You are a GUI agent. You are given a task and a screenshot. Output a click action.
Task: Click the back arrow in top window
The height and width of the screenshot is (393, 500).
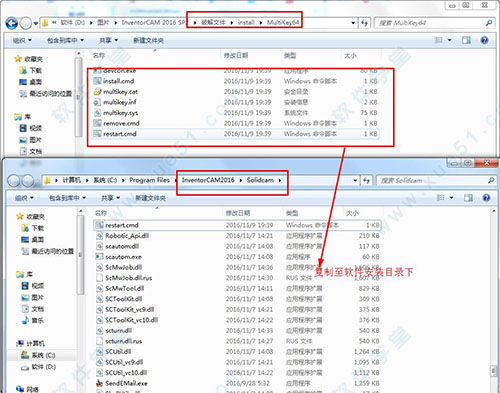tap(12, 23)
